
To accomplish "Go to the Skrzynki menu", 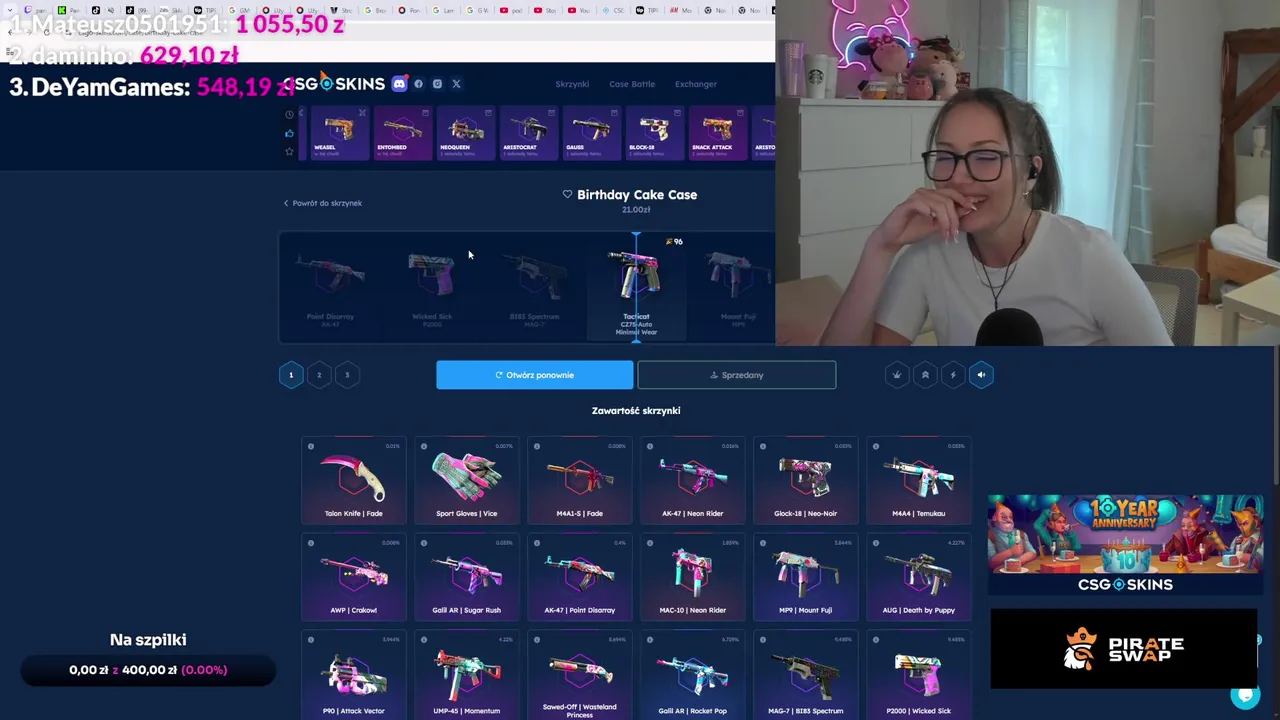I will (x=572, y=84).
